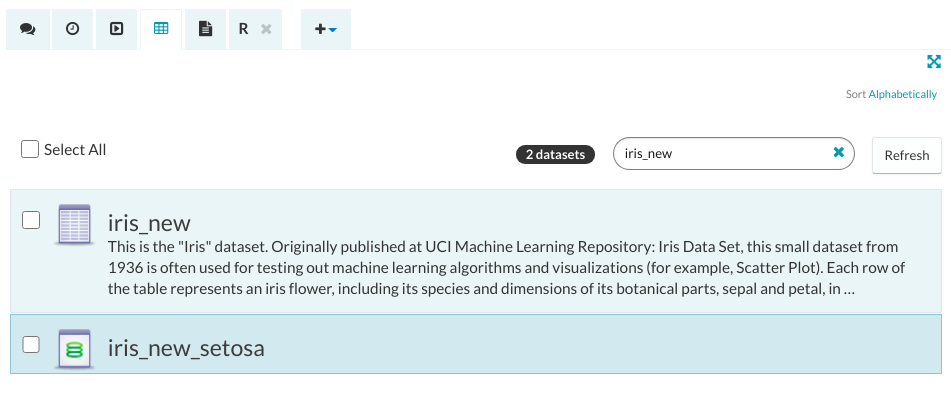This screenshot has height=401, width=951.
Task: Switch to the clock history tab
Action: 72,29
